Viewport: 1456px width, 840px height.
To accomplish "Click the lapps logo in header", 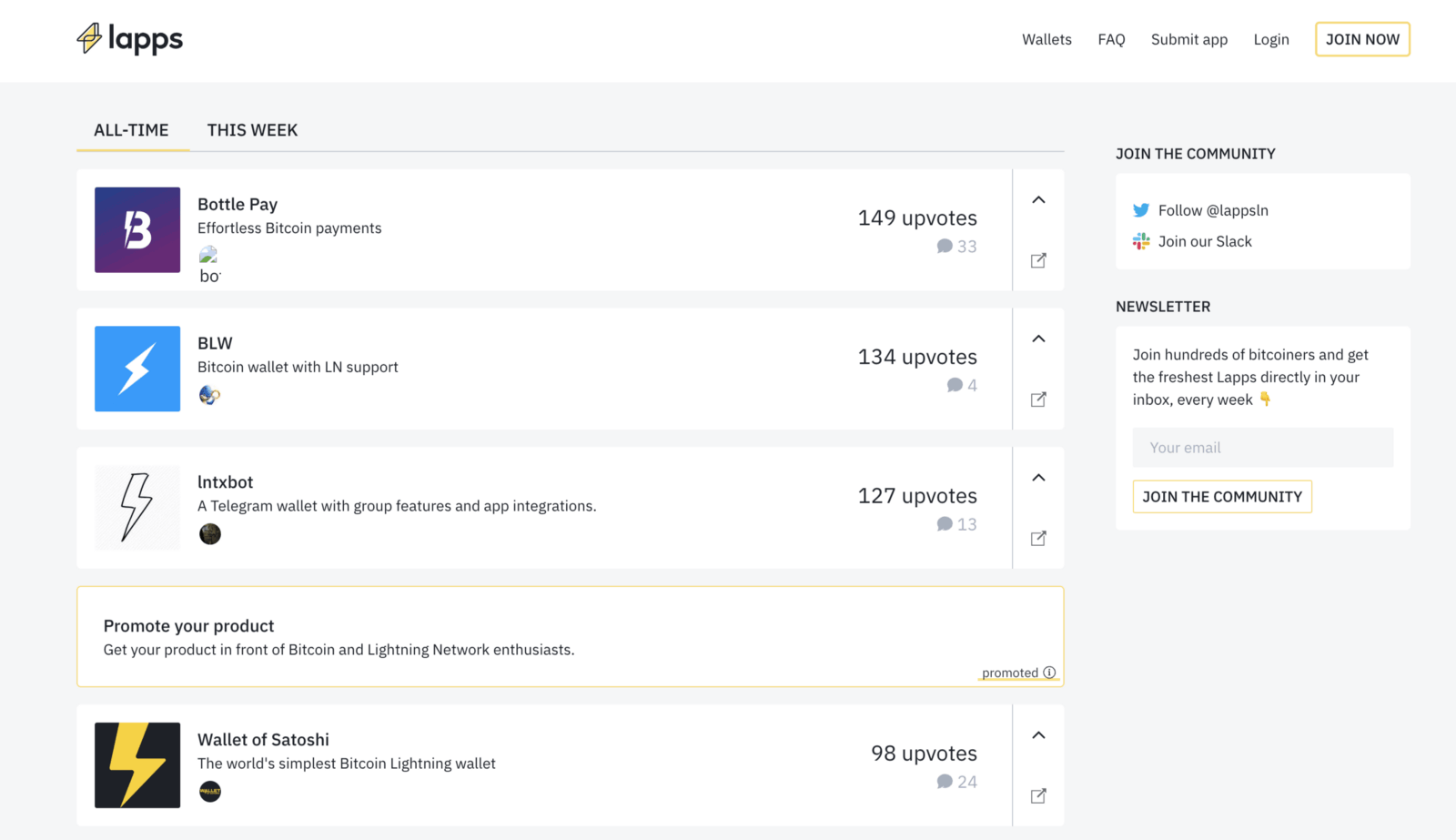I will tap(130, 39).
